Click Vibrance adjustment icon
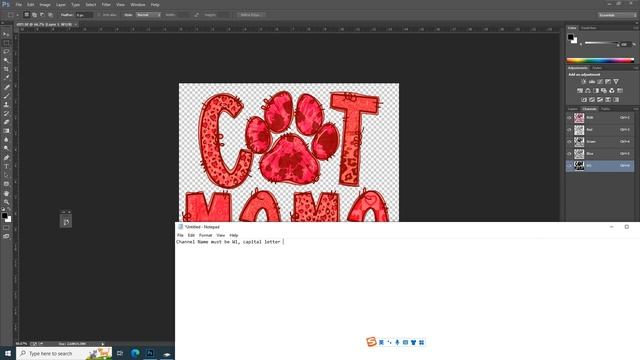Viewport: 640px width, 360px height. coord(616,82)
